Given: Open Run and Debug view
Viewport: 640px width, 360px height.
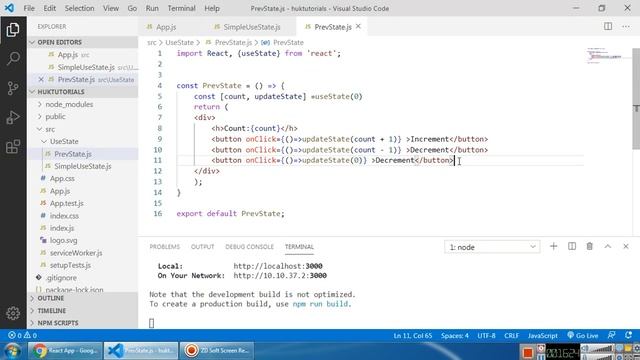Looking at the screenshot, I should coord(13,118).
